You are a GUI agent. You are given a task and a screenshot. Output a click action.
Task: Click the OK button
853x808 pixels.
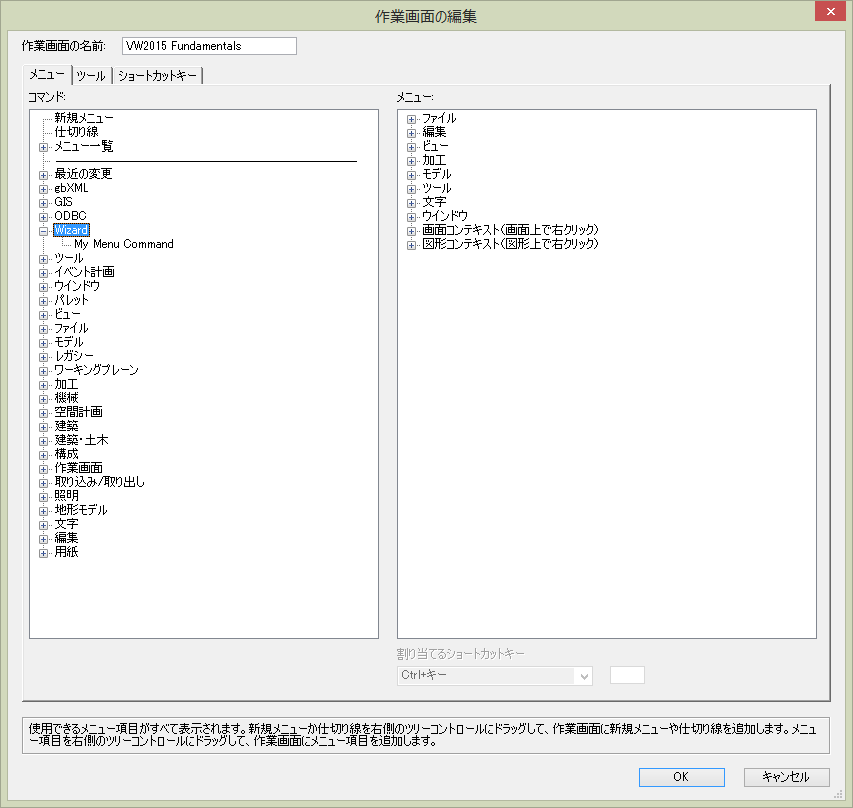tap(682, 777)
